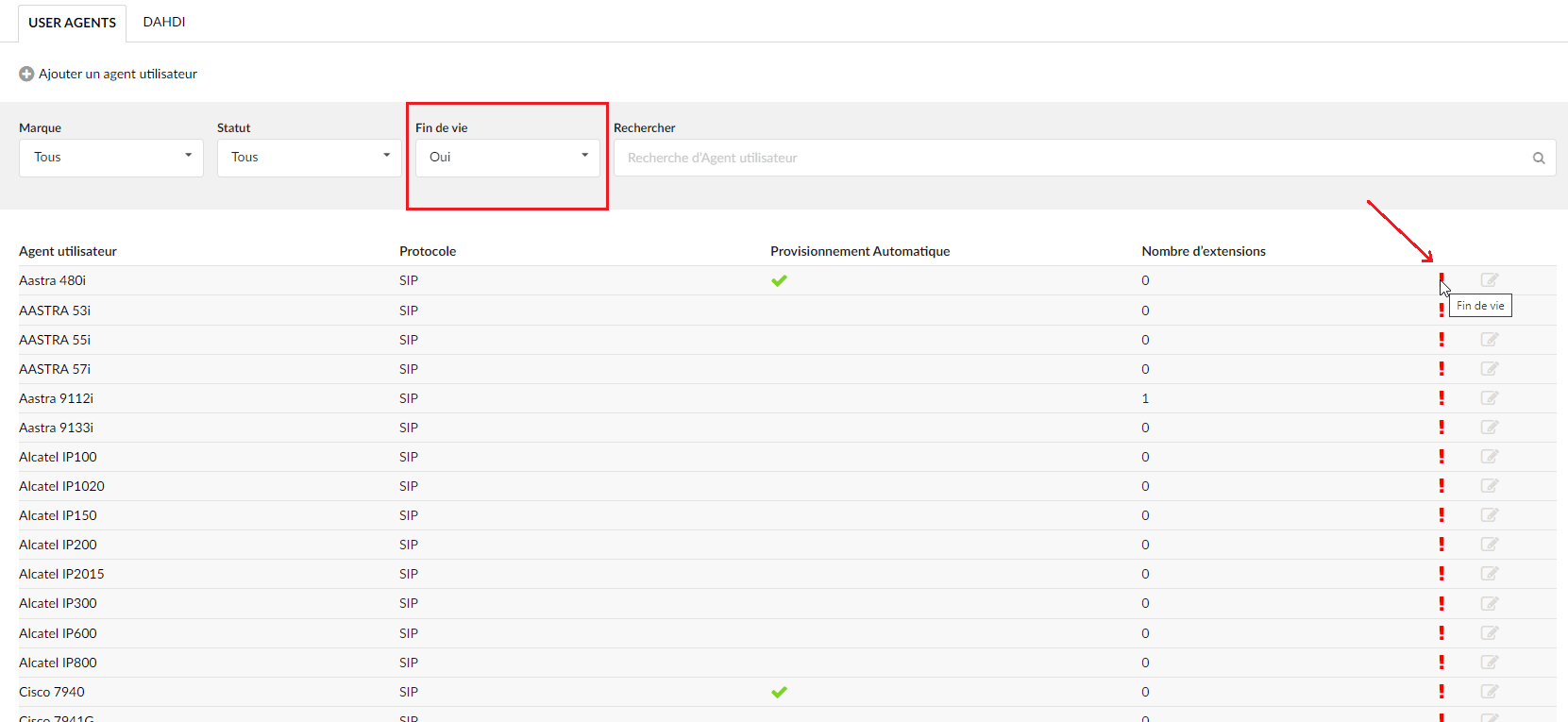
Task: Select the Alcatel IP600 row name
Action: pos(58,633)
